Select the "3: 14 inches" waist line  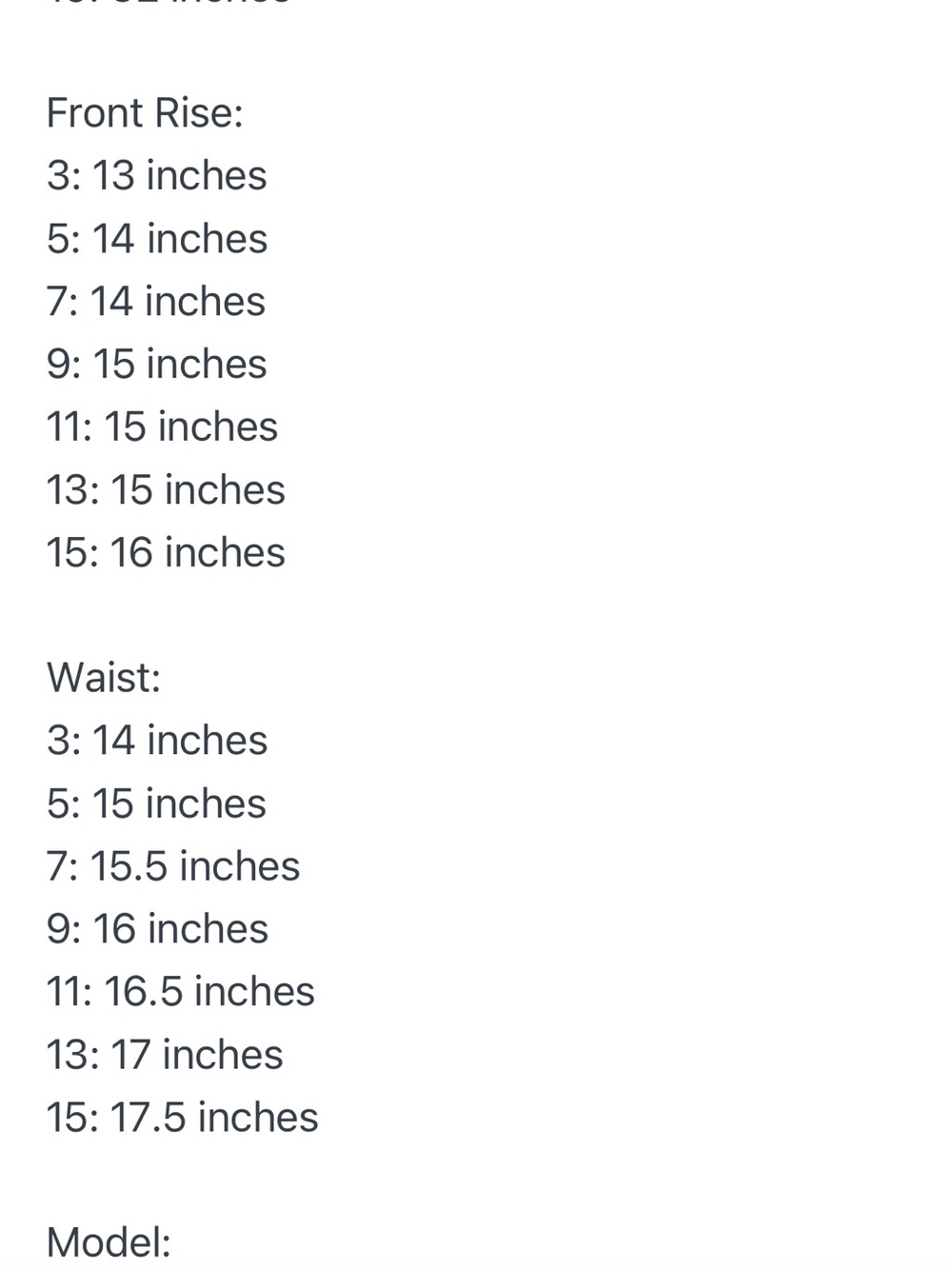coord(157,742)
